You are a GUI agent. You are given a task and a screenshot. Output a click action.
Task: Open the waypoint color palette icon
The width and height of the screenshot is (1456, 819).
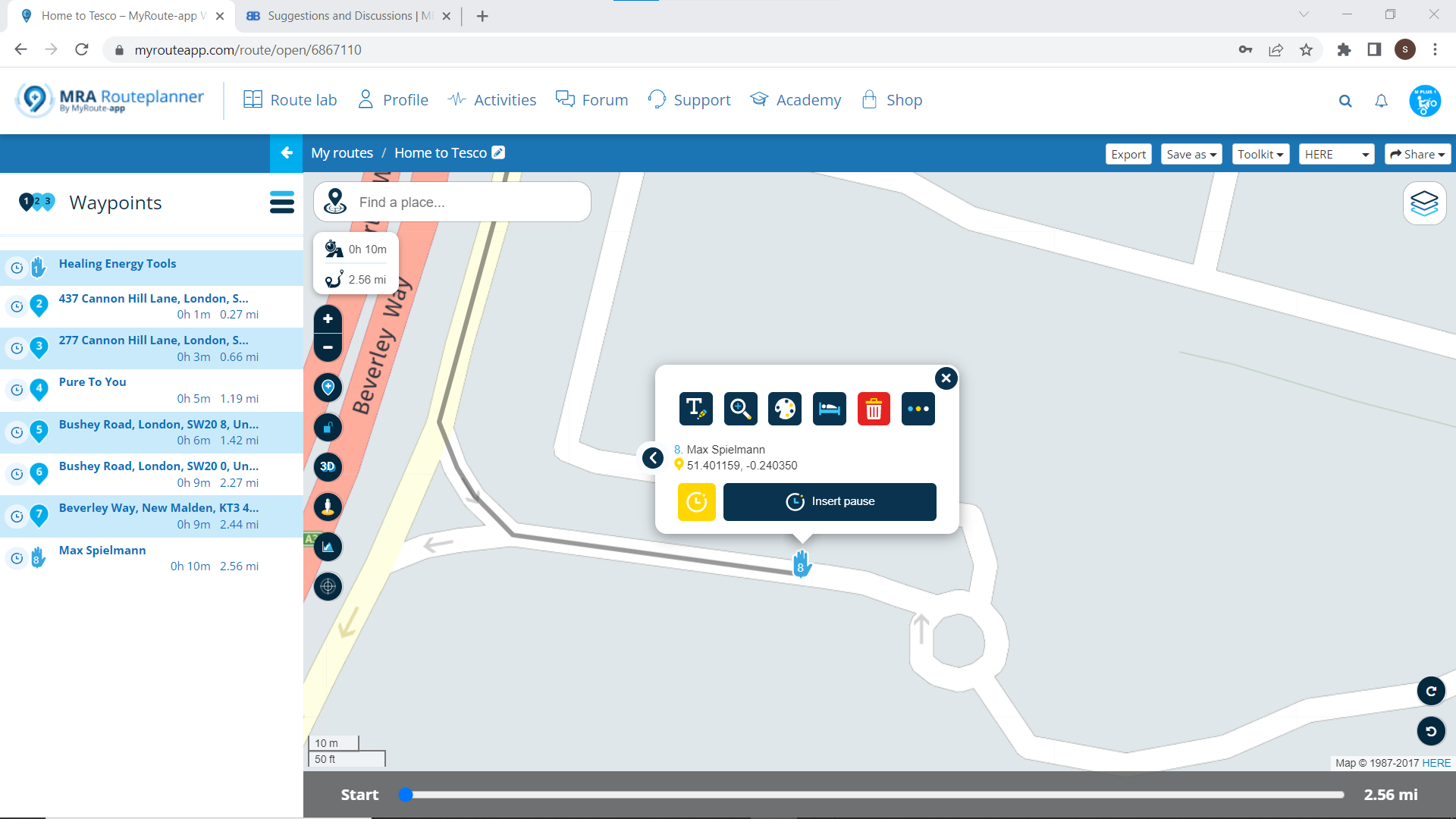tap(785, 409)
